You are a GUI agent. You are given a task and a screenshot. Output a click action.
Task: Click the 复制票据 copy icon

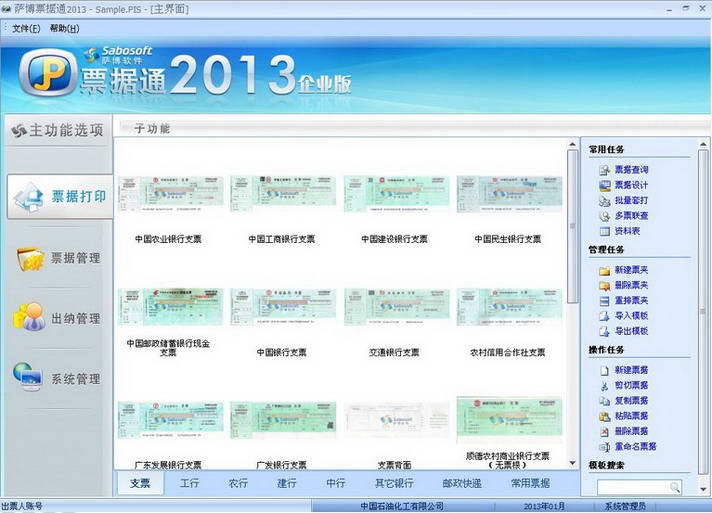pyautogui.click(x=604, y=401)
